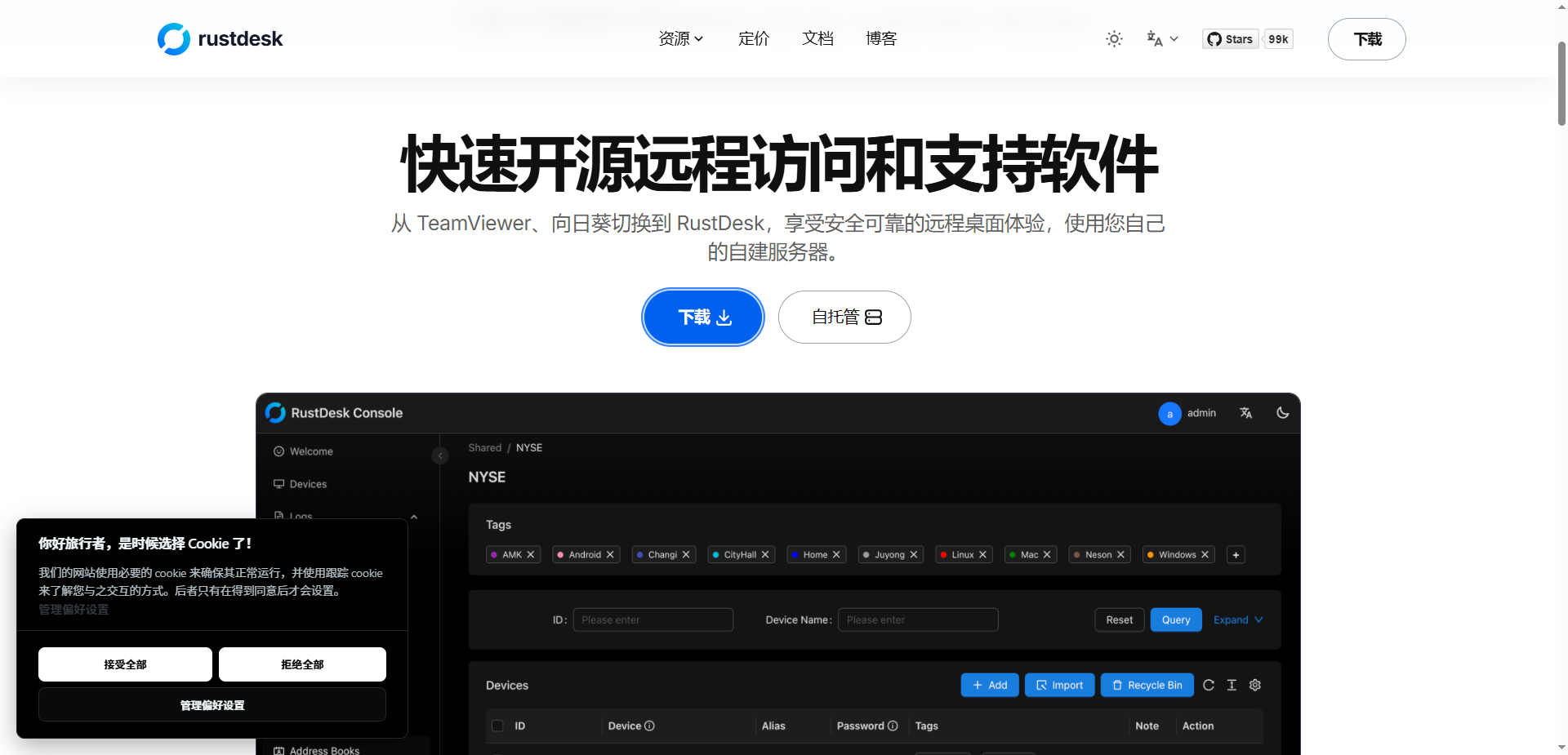Accept all cookies with 接受全部
This screenshot has height=755, width=1568.
(125, 664)
